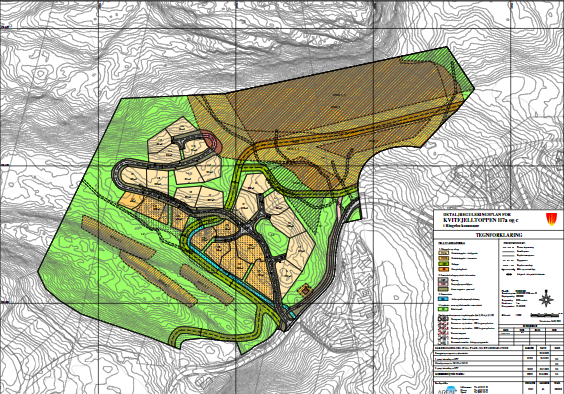Click the orange legend swatch
This screenshot has height=394, width=564.
coord(444,269)
